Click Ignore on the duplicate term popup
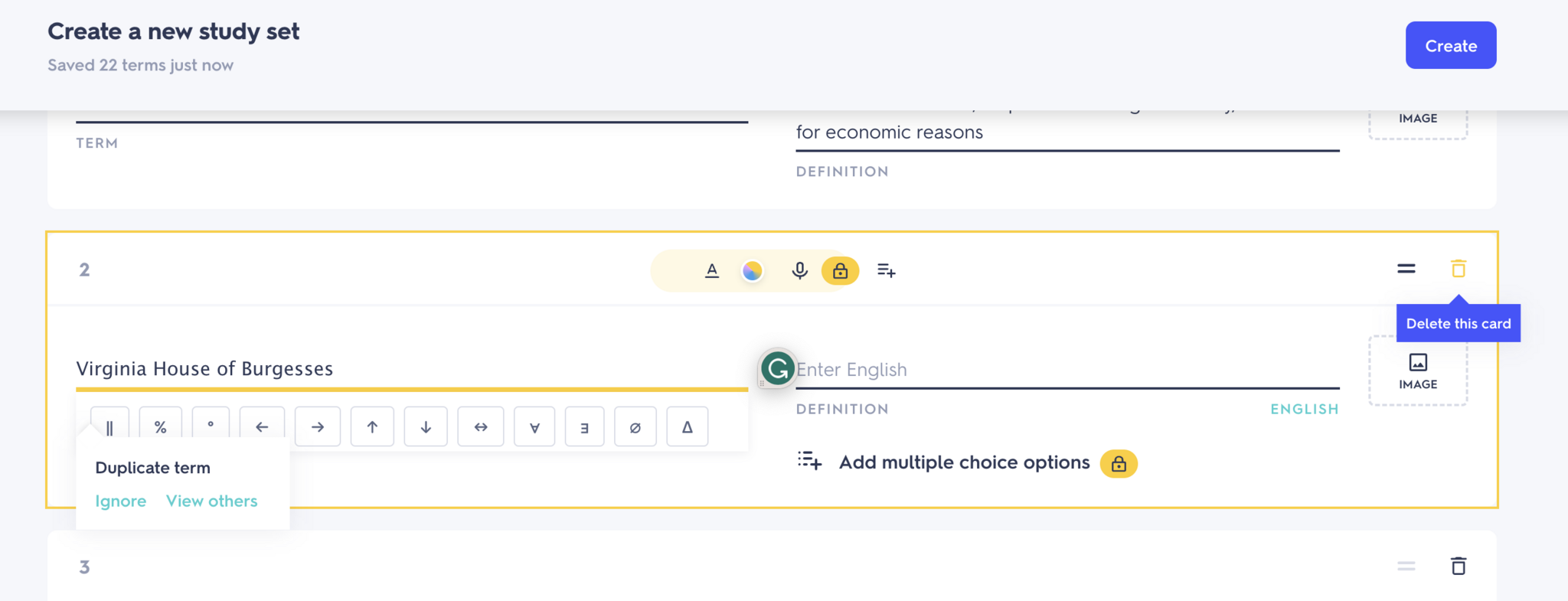This screenshot has height=601, width=1568. tap(120, 501)
